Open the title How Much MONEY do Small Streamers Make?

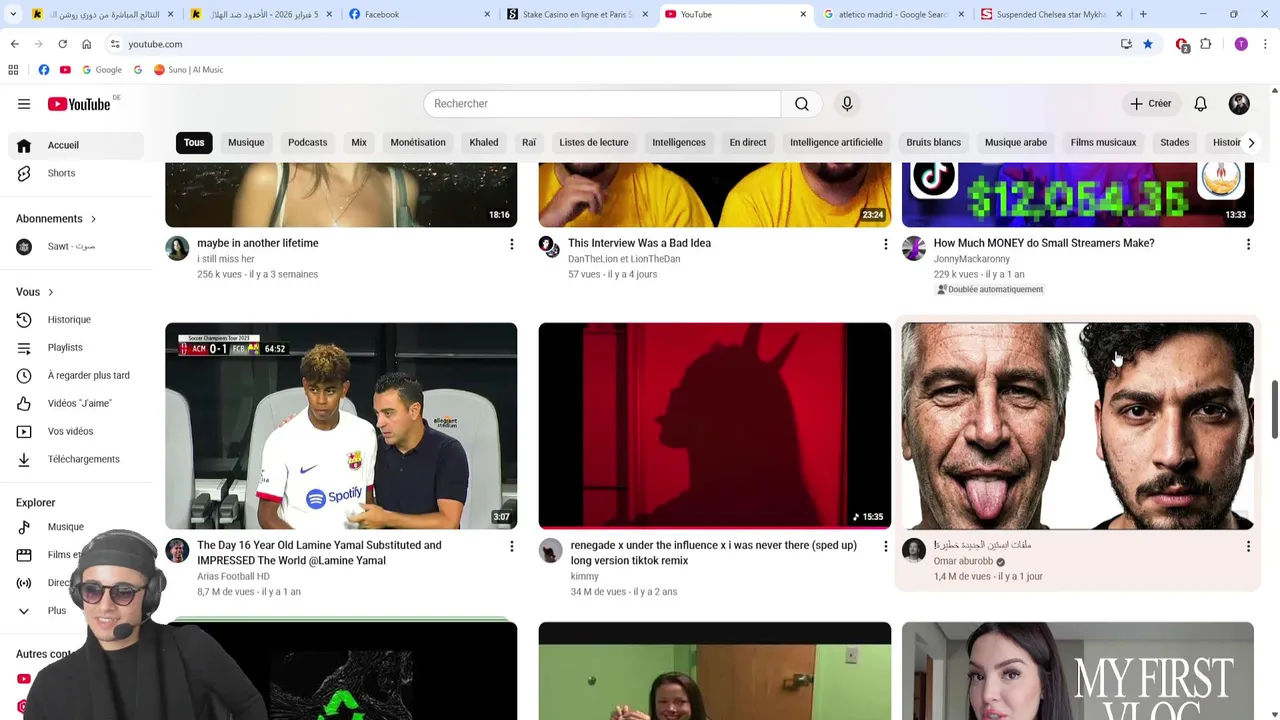[x=1044, y=243]
